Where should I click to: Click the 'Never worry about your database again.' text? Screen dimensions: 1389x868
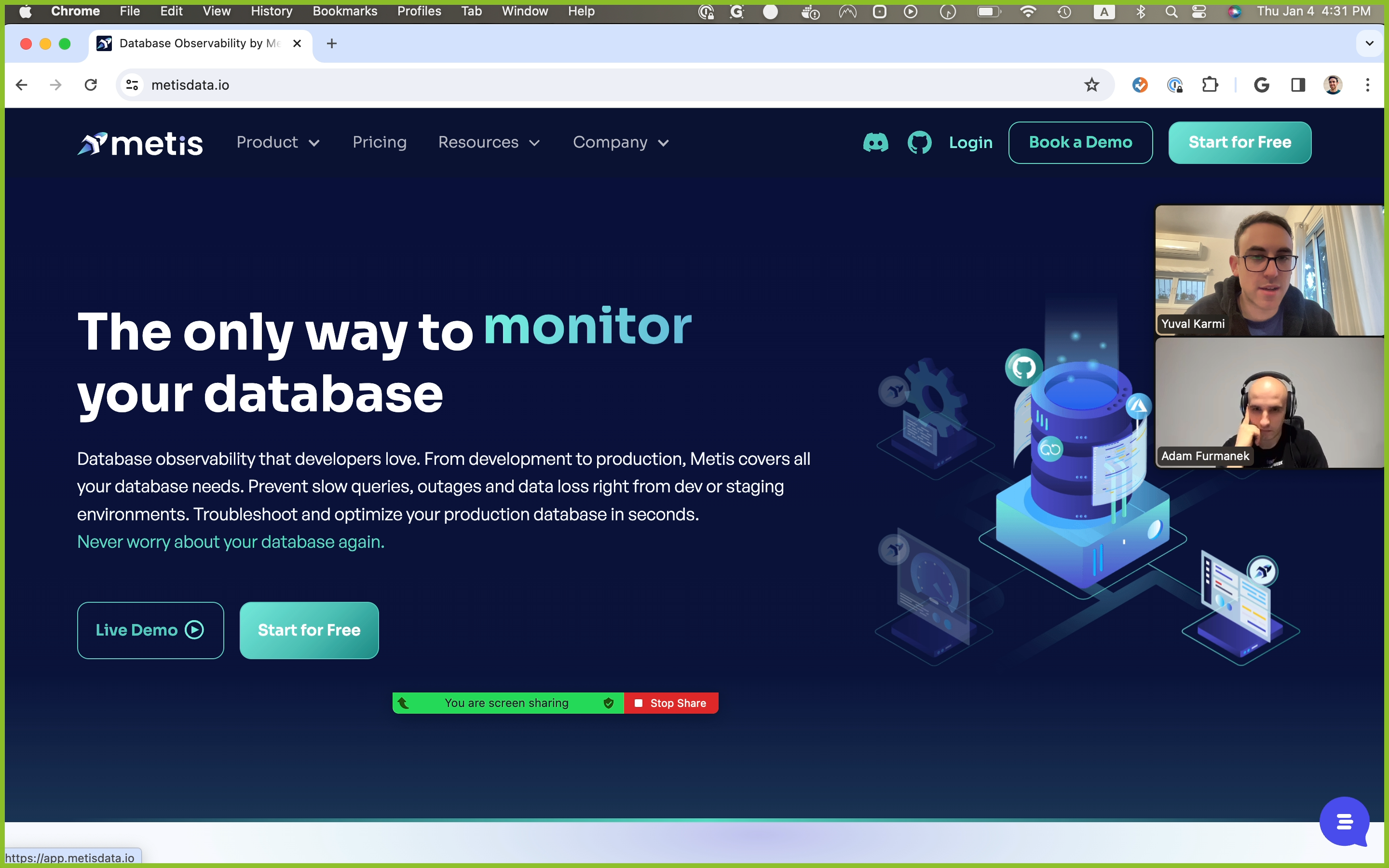[231, 542]
